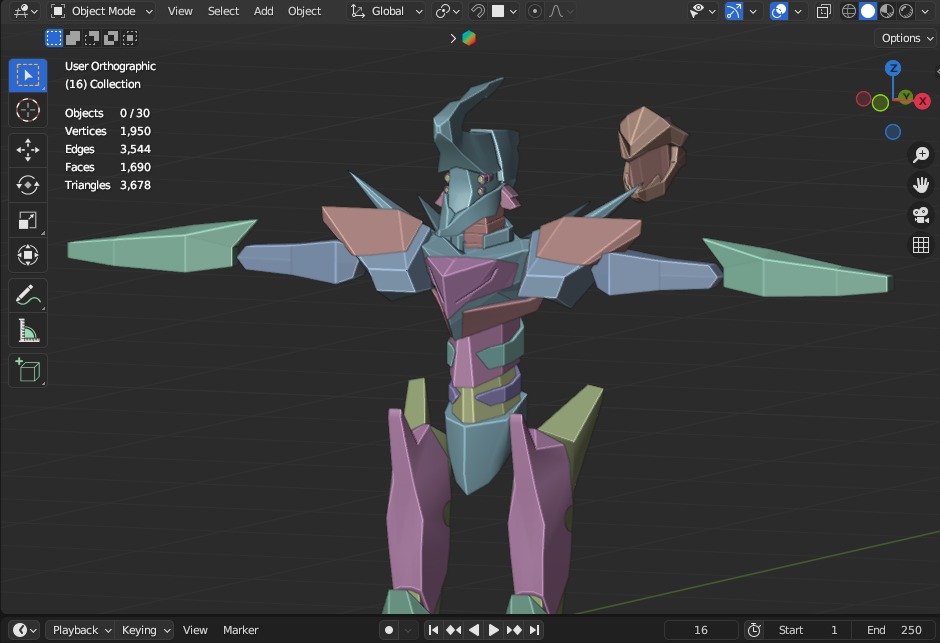Open the snapping options dropdown
Viewport: 940px width, 643px height.
[505, 11]
